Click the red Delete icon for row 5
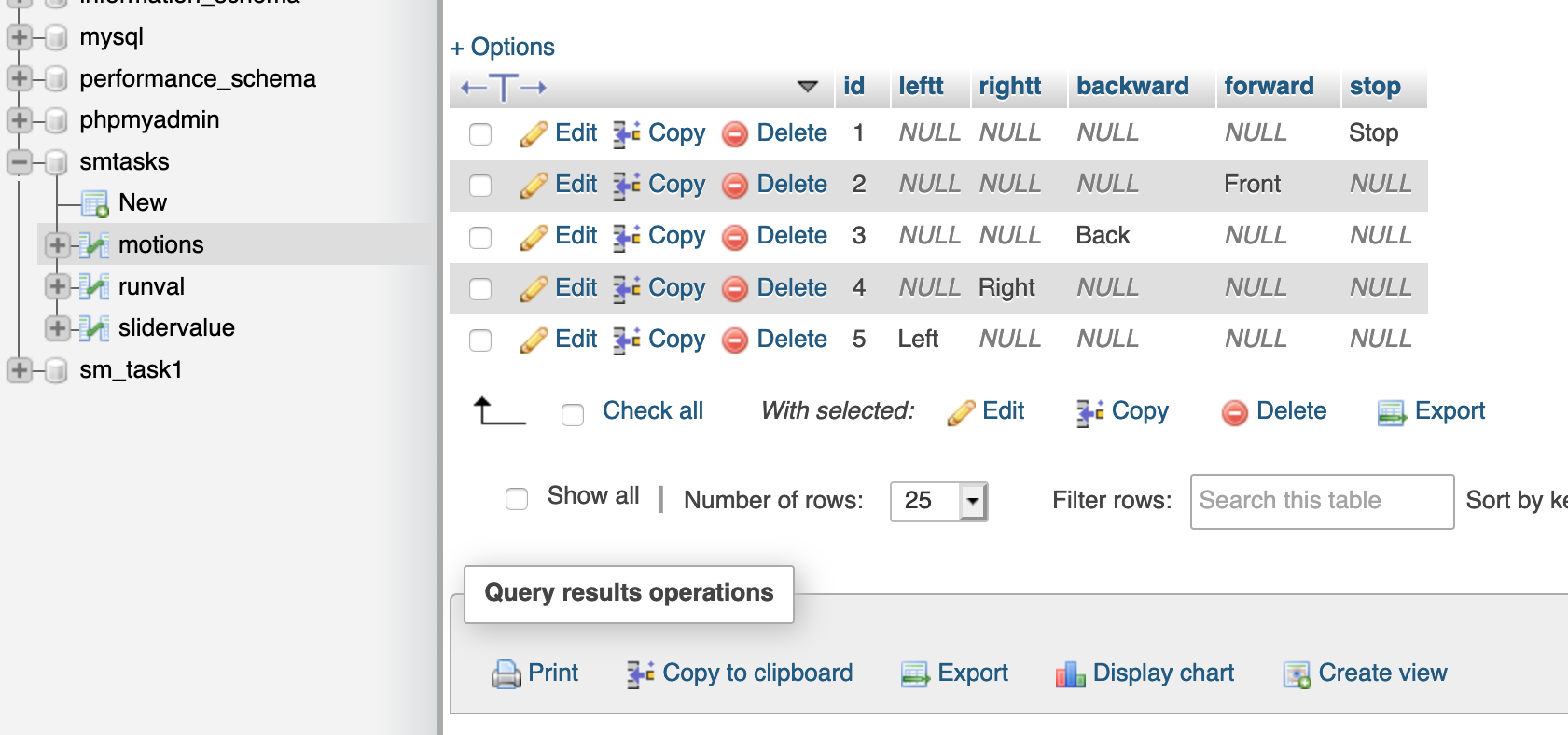Viewport: 1568px width, 735px height. (735, 340)
